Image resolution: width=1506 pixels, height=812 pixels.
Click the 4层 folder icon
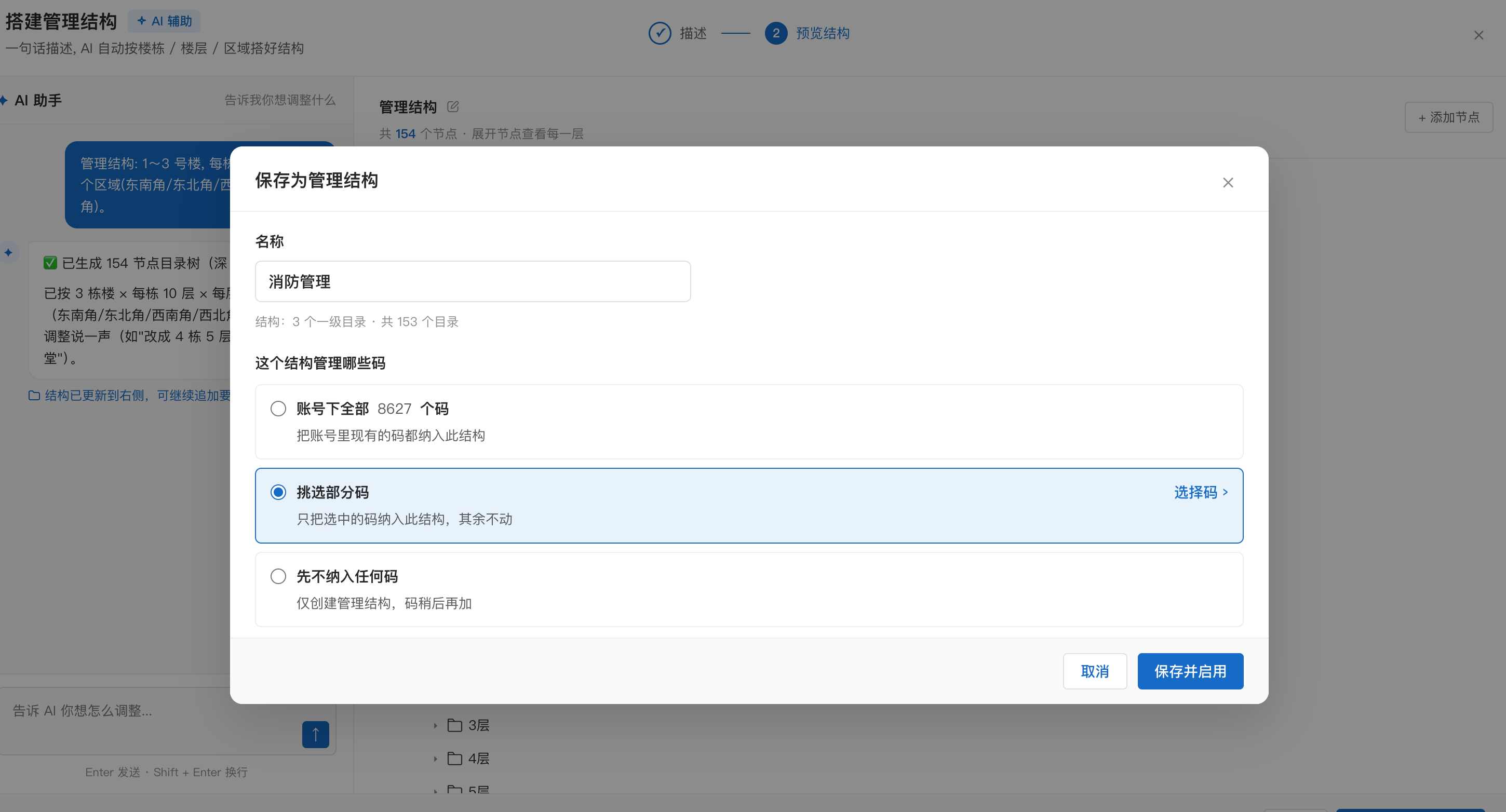(454, 759)
